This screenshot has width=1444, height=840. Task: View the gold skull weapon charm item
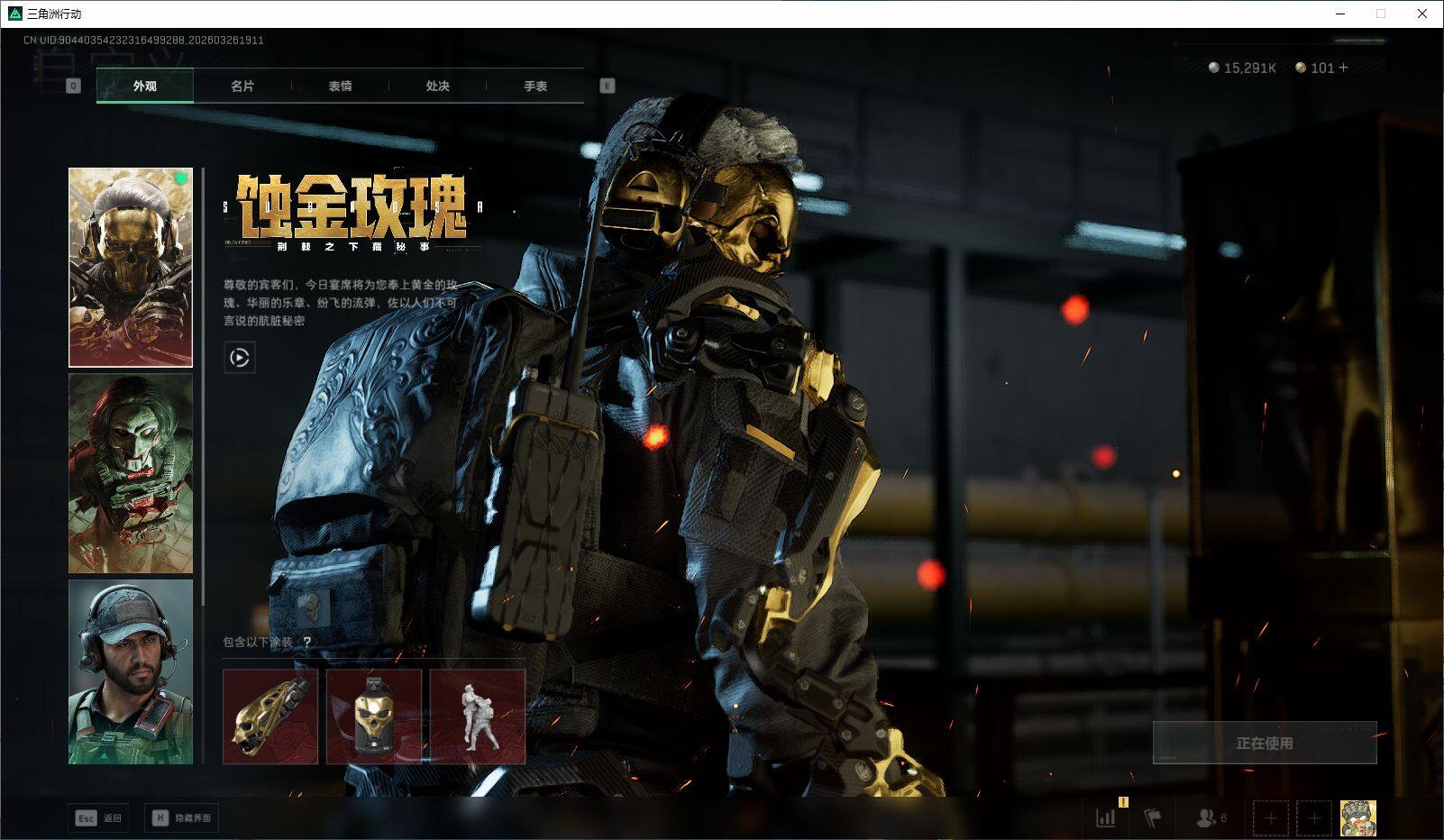click(x=270, y=717)
